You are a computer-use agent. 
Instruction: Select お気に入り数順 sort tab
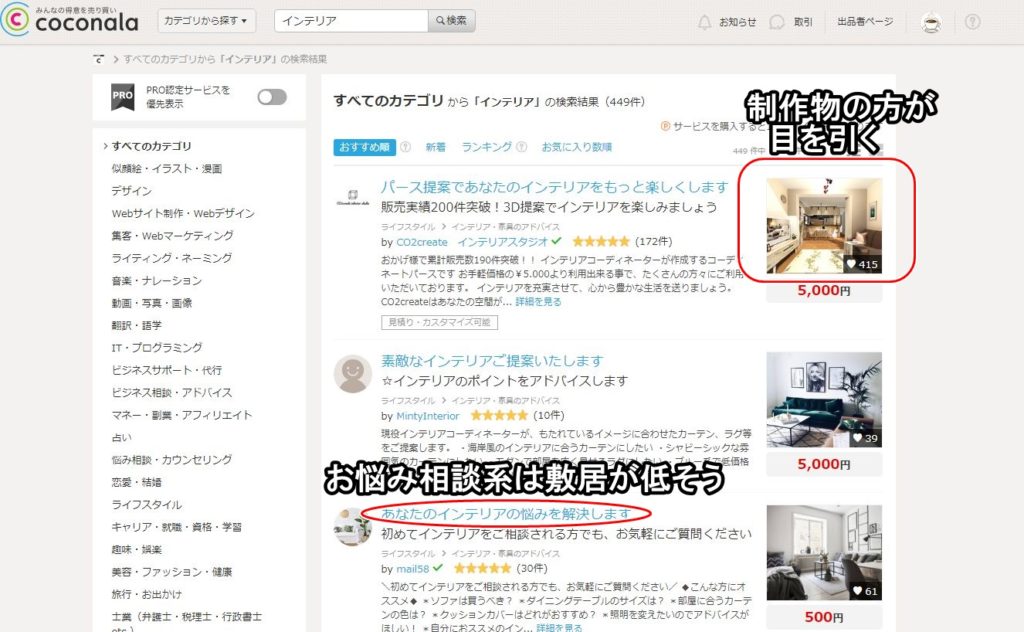tap(577, 147)
